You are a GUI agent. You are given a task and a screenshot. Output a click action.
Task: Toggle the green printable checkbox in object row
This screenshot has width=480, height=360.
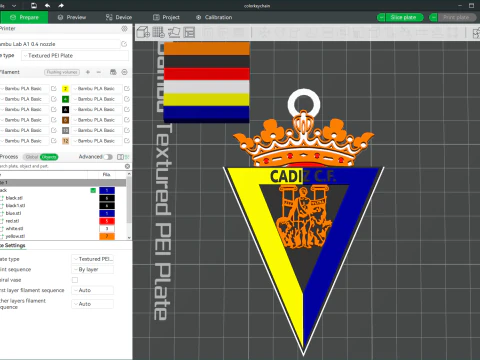[x=93, y=190]
